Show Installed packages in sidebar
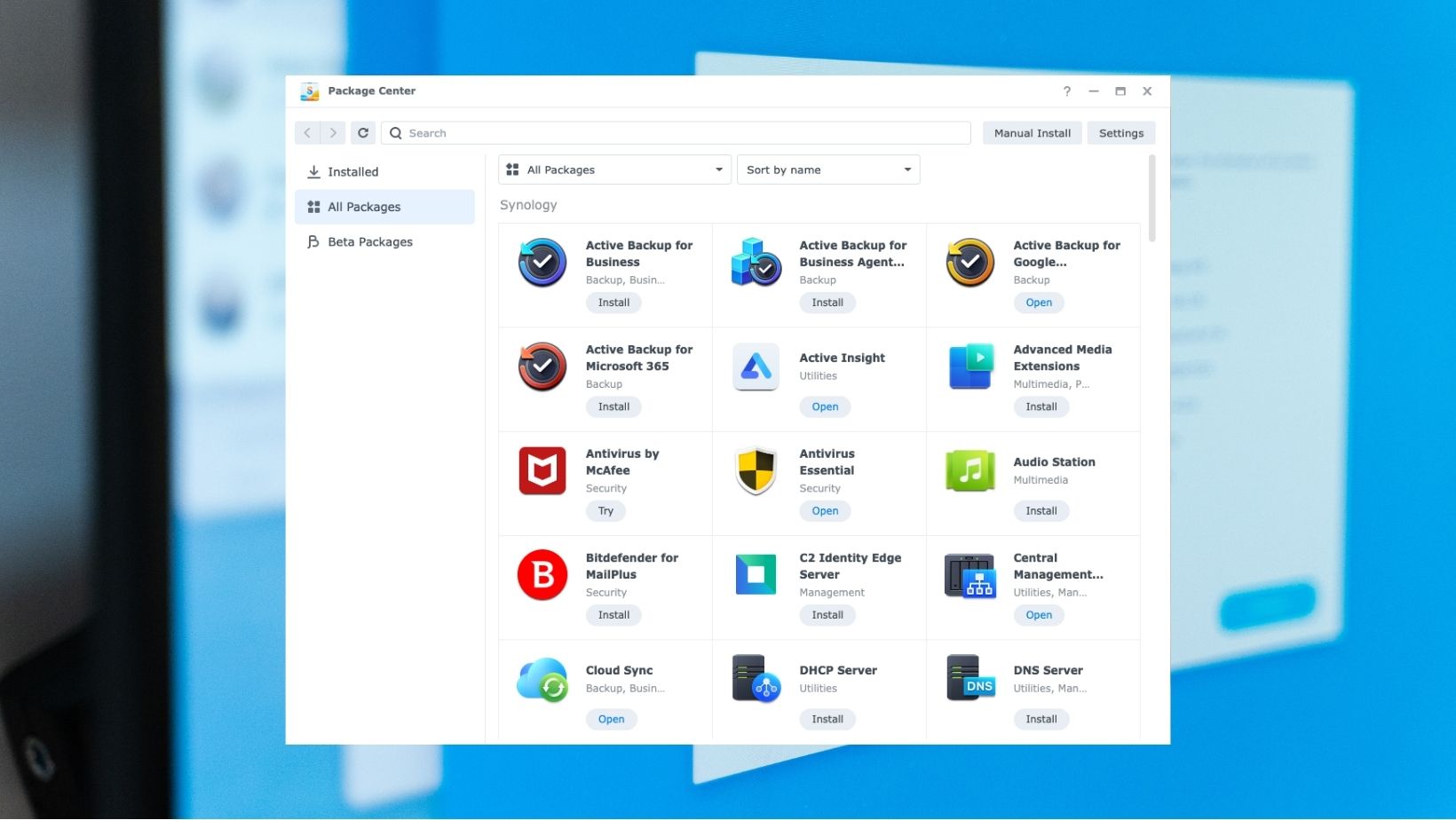This screenshot has height=820, width=1456. pos(385,172)
